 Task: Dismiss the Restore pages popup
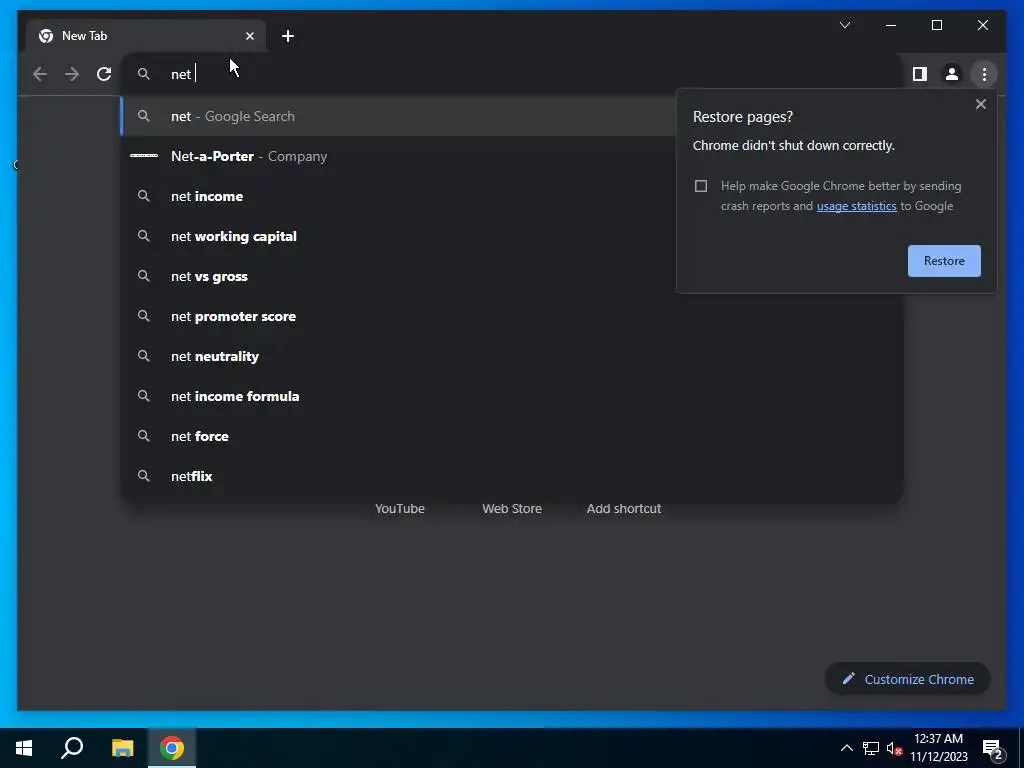tap(980, 104)
